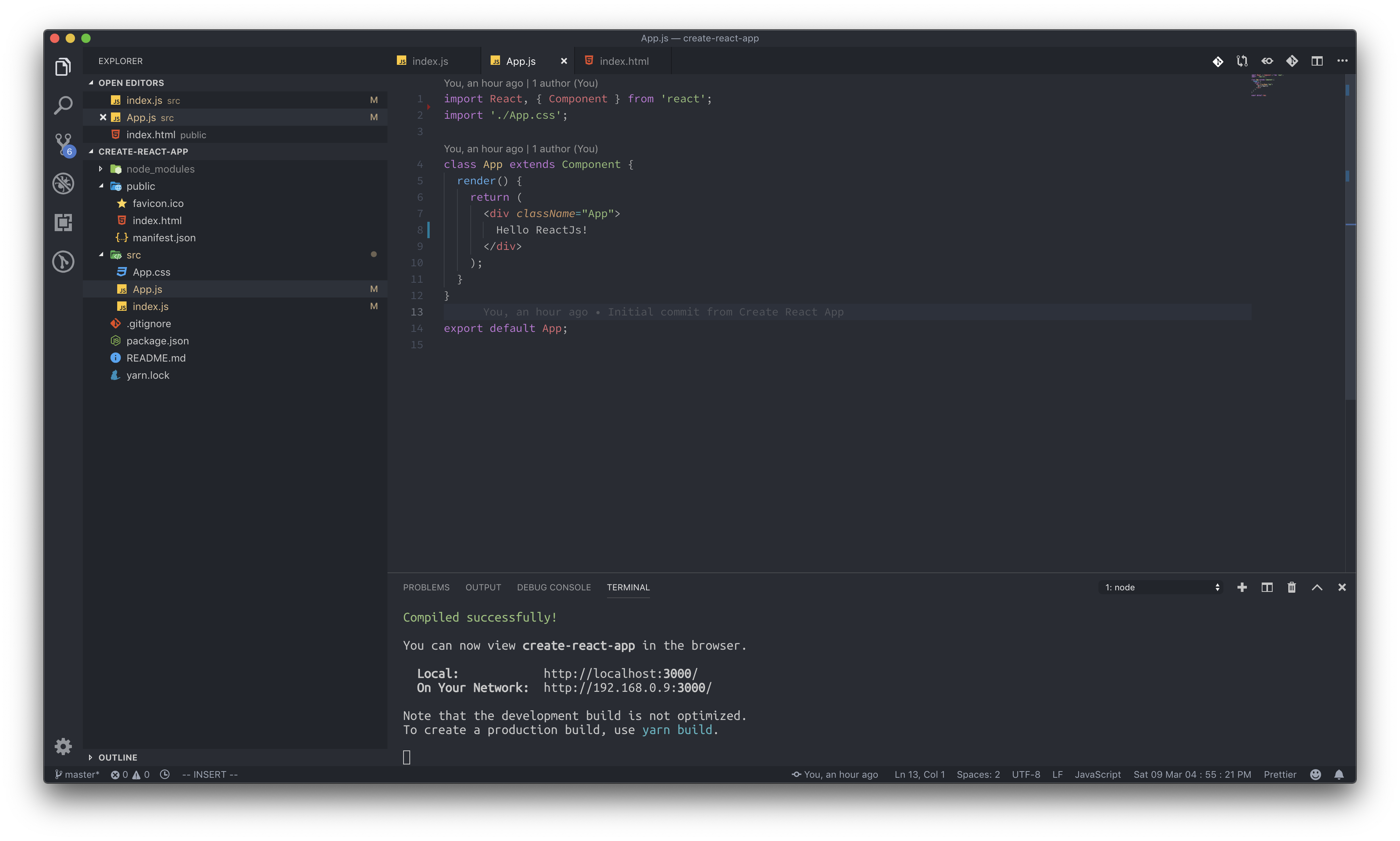Kill the terminal using trash icon
The width and height of the screenshot is (1400, 841).
click(1292, 587)
